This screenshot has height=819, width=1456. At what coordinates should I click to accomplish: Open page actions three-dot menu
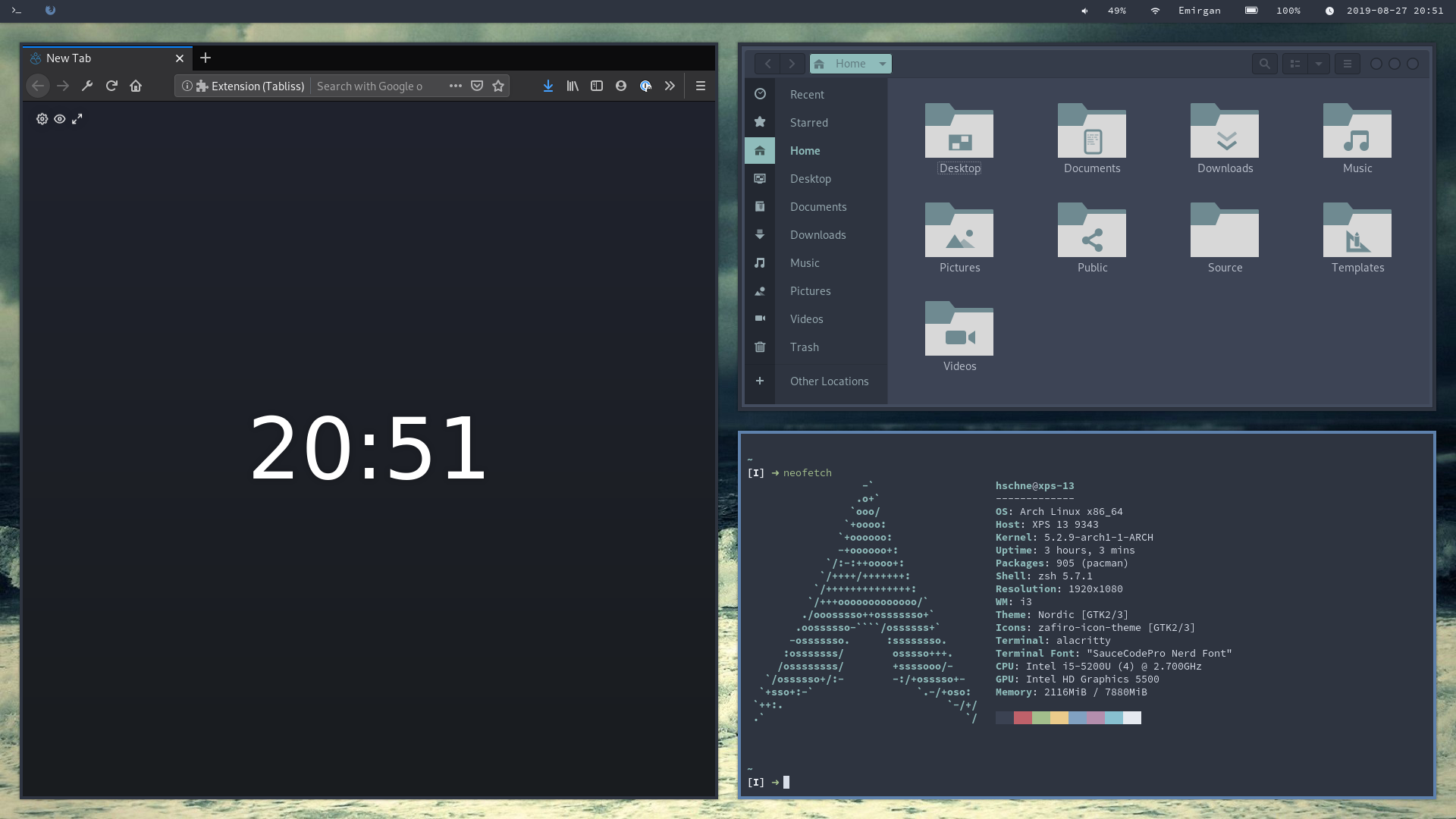click(455, 86)
